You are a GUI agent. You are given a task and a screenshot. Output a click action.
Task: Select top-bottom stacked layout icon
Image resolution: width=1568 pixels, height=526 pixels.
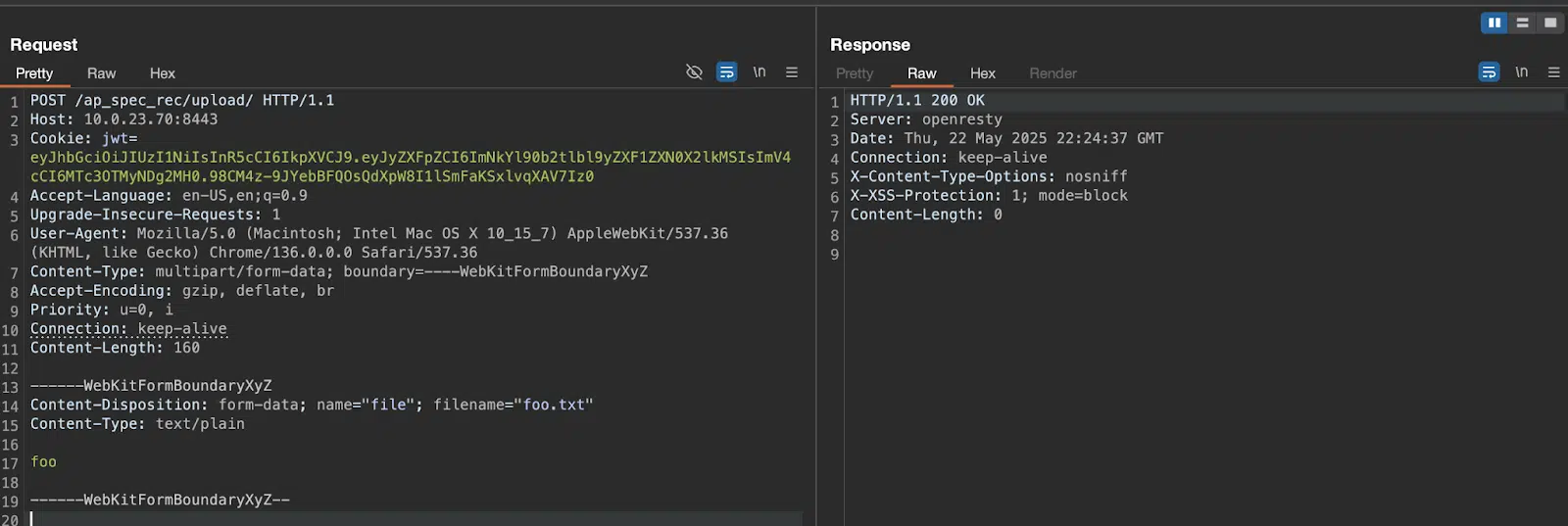pyautogui.click(x=1522, y=23)
